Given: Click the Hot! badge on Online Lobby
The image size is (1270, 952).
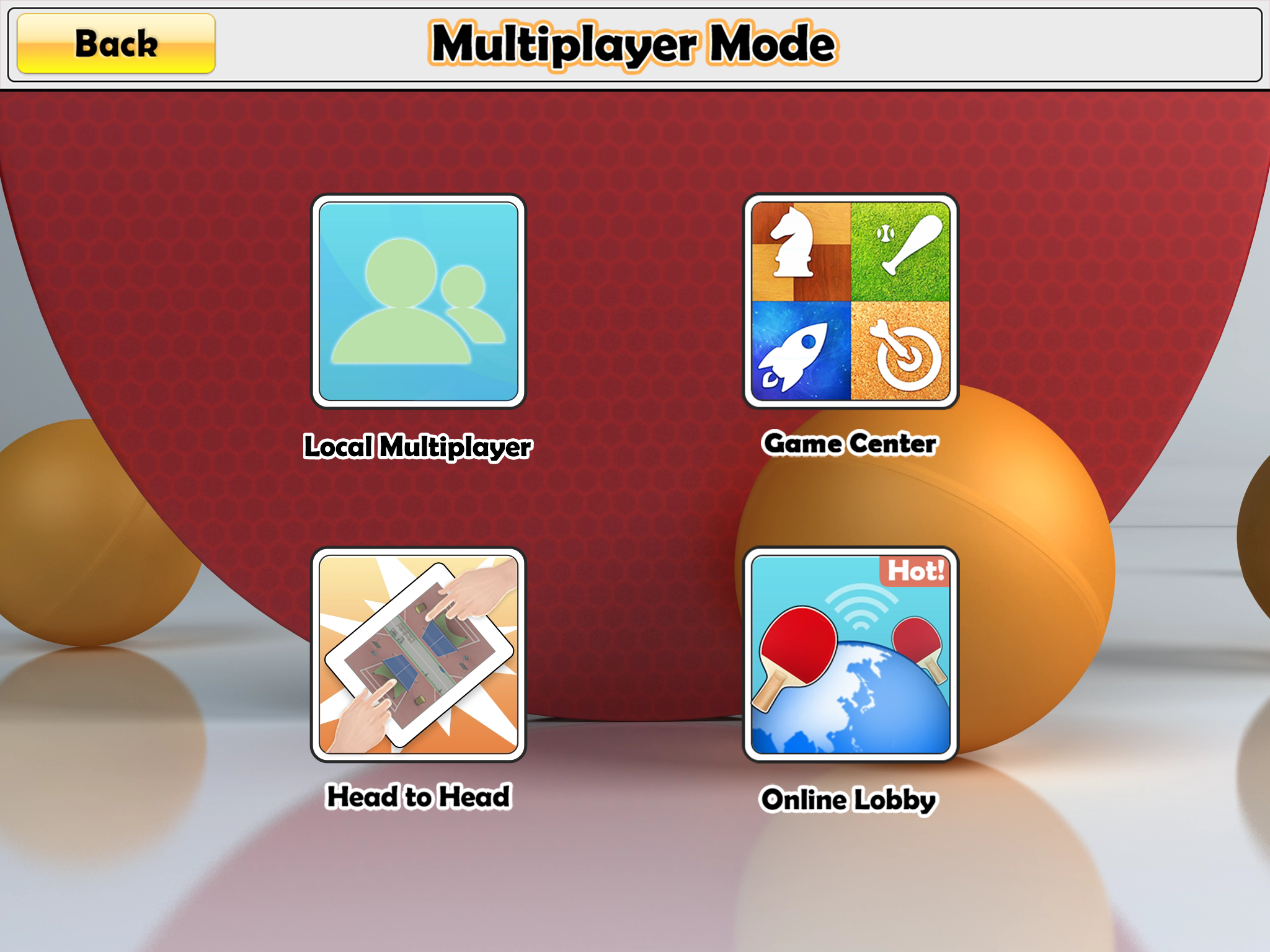Looking at the screenshot, I should click(x=914, y=571).
